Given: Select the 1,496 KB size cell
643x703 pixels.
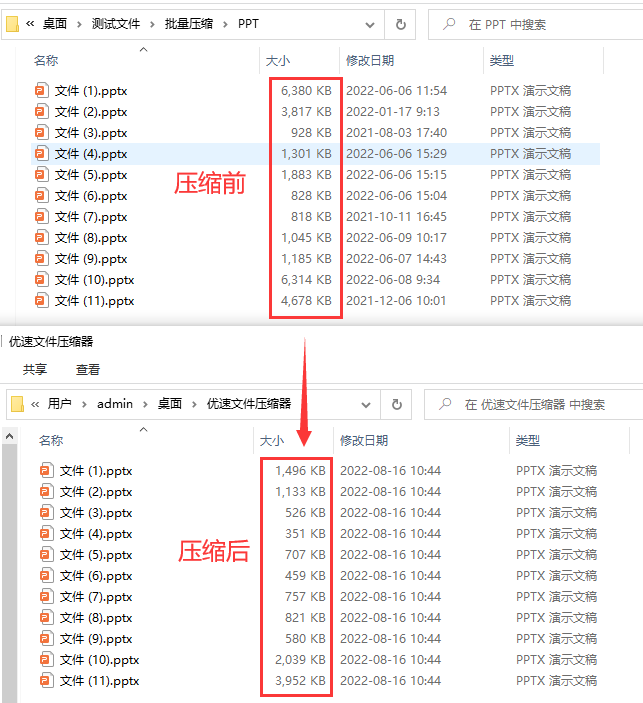Looking at the screenshot, I should tap(300, 471).
